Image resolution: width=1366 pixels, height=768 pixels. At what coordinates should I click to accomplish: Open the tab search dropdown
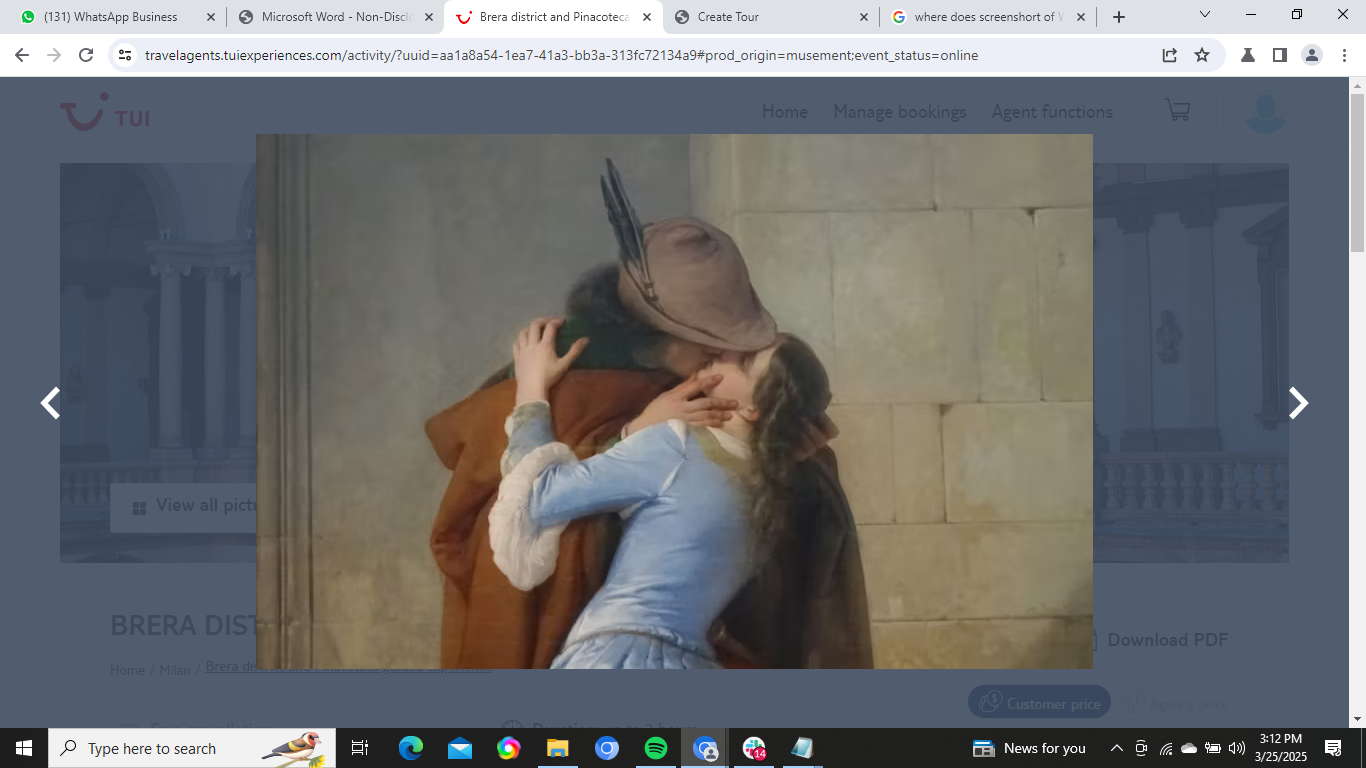pyautogui.click(x=1205, y=15)
